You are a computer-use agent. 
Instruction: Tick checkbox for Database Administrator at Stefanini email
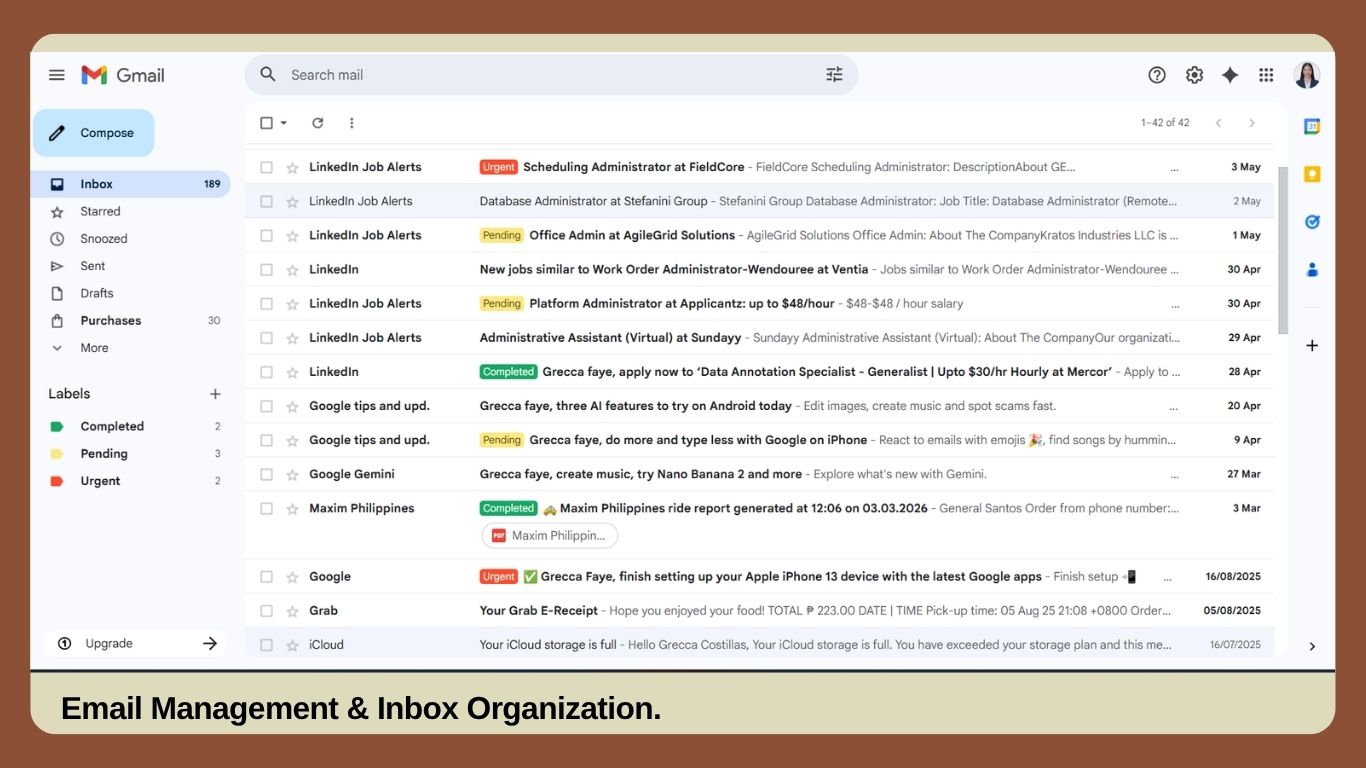coord(266,201)
